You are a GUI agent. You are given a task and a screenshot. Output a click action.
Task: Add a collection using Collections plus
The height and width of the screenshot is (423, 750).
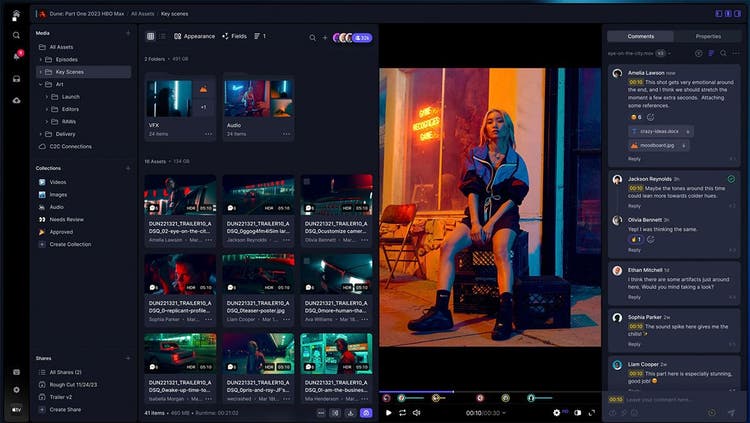(x=128, y=168)
